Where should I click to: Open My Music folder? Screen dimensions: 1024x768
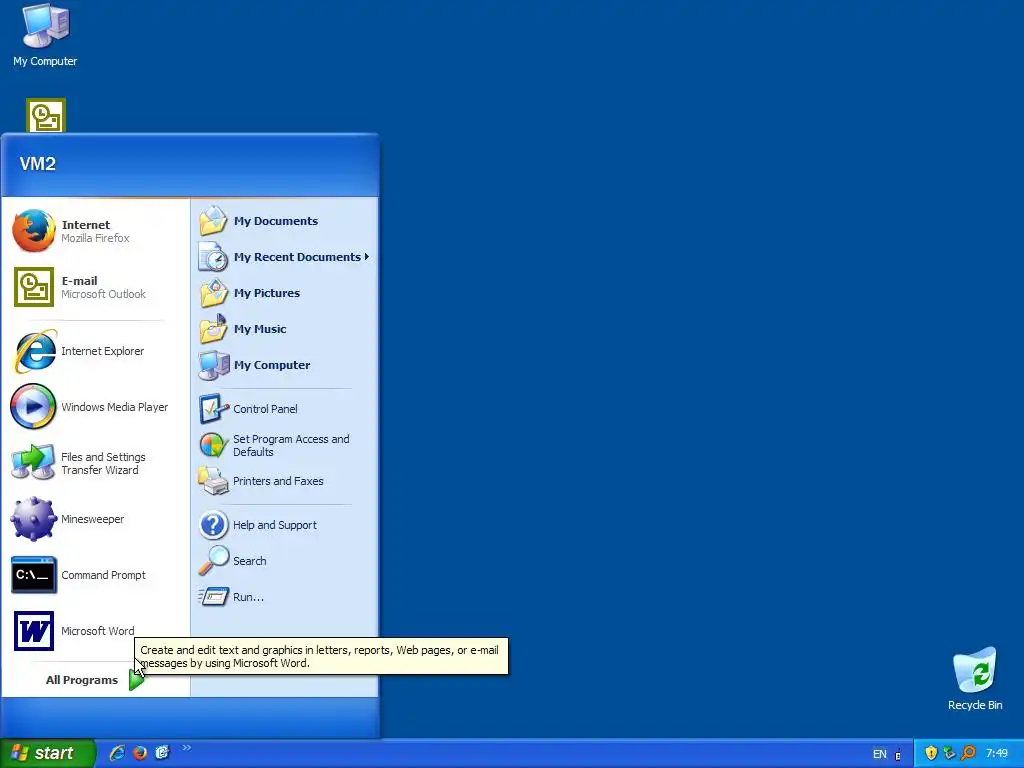tap(284, 329)
